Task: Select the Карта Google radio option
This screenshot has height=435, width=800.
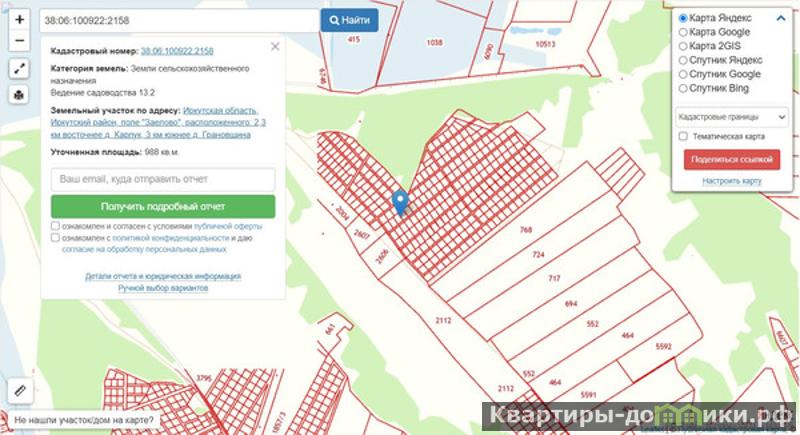Action: pos(683,33)
